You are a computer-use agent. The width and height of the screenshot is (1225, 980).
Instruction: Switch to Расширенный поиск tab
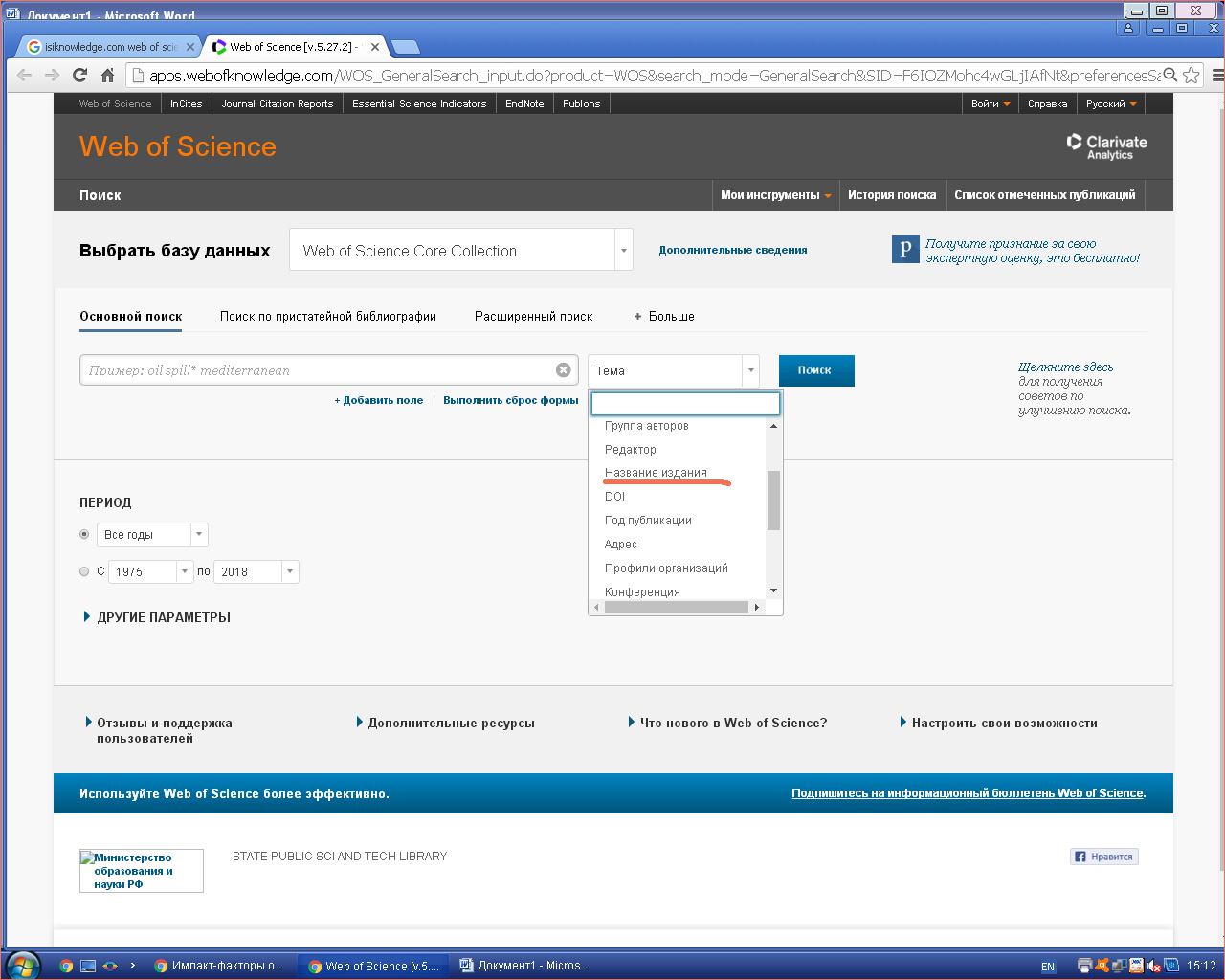pos(534,316)
